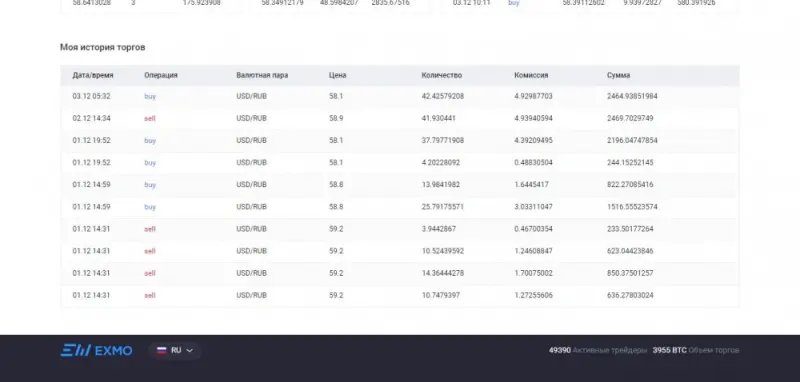This screenshot has width=800, height=382.
Task: Open the RU language dropdown
Action: (x=175, y=350)
